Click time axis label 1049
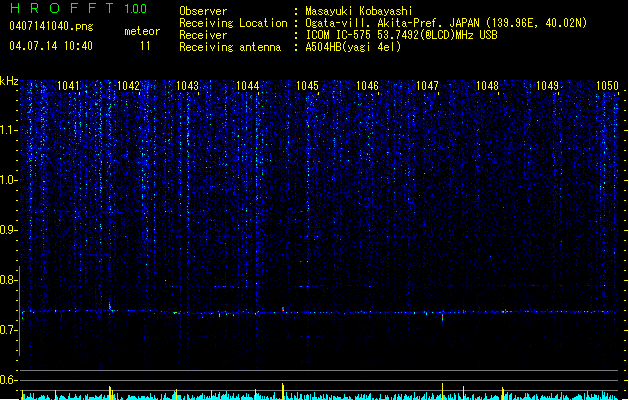This screenshot has height=400, width=629. pyautogui.click(x=547, y=85)
